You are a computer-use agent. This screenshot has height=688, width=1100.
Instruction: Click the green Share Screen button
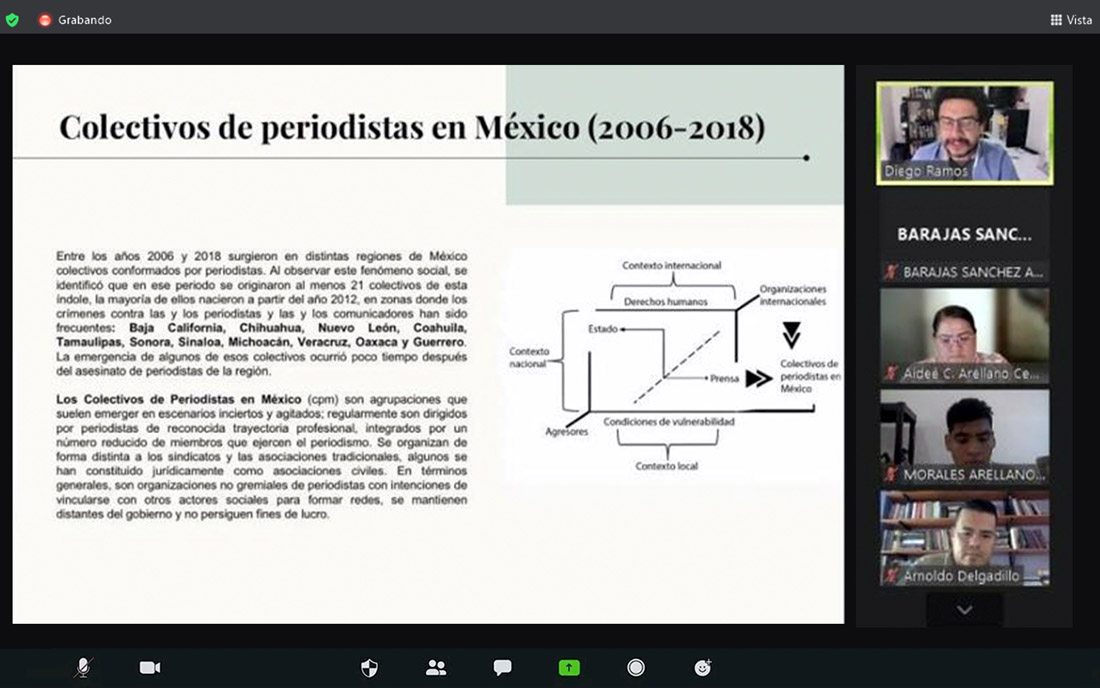569,668
